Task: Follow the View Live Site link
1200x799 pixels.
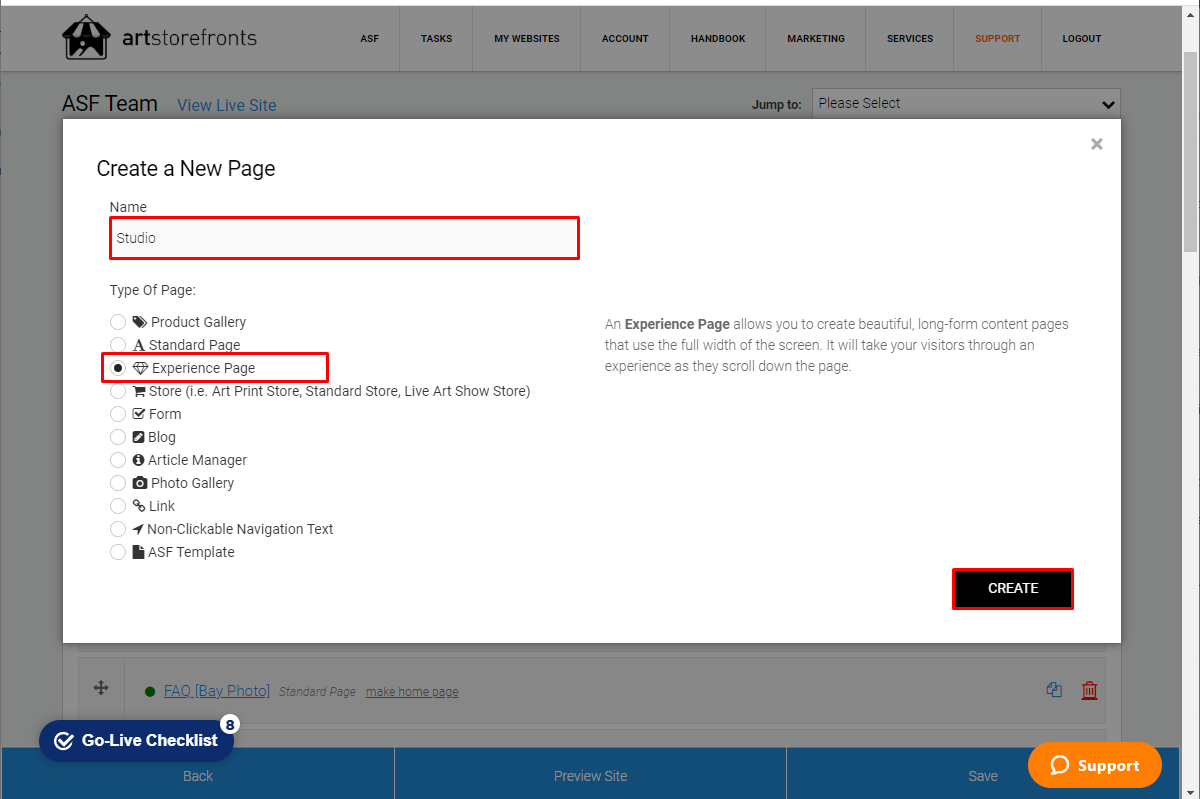Action: click(x=227, y=105)
